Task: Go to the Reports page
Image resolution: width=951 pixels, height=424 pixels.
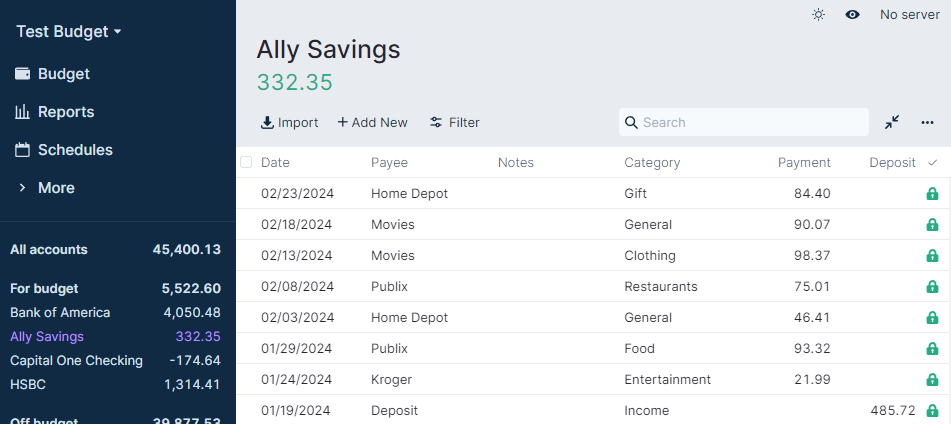Action: pyautogui.click(x=65, y=112)
